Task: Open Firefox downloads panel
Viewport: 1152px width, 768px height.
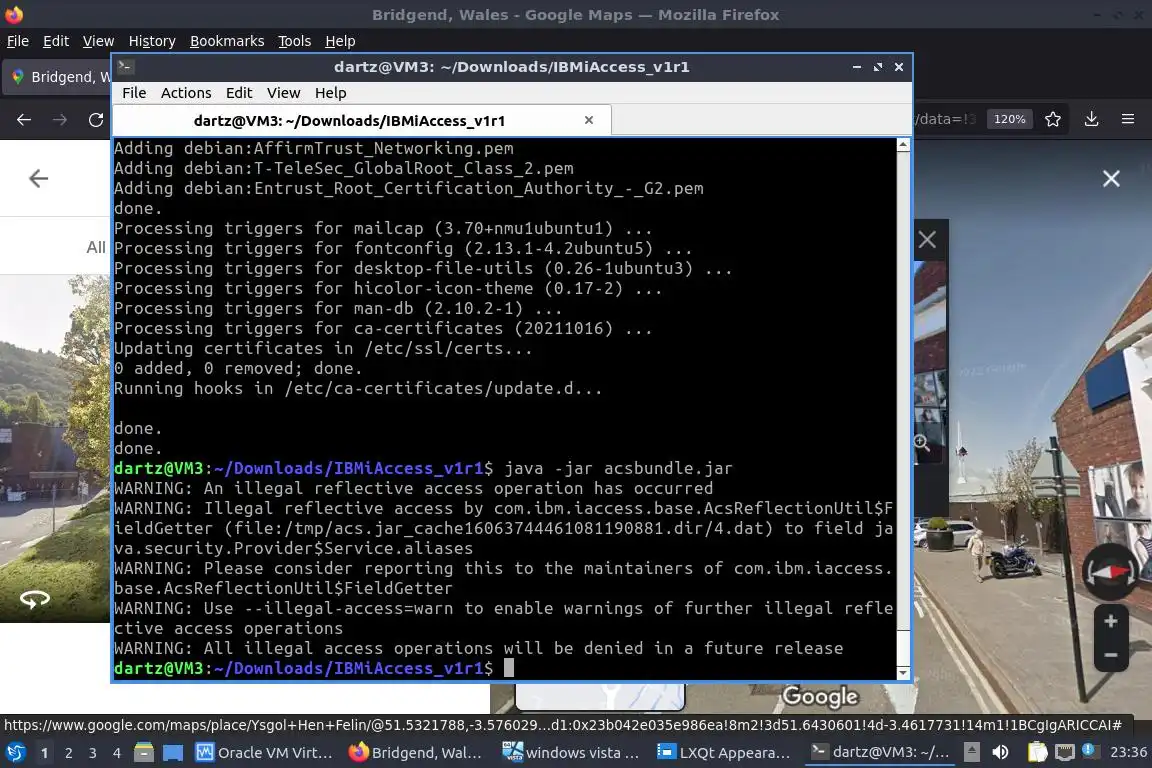Action: coord(1091,119)
